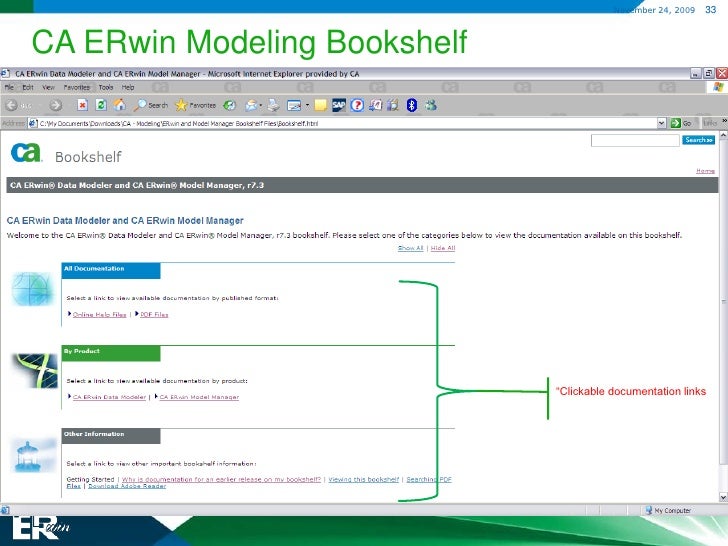Open the Favorites menu
The height and width of the screenshot is (546, 728).
pos(77,87)
